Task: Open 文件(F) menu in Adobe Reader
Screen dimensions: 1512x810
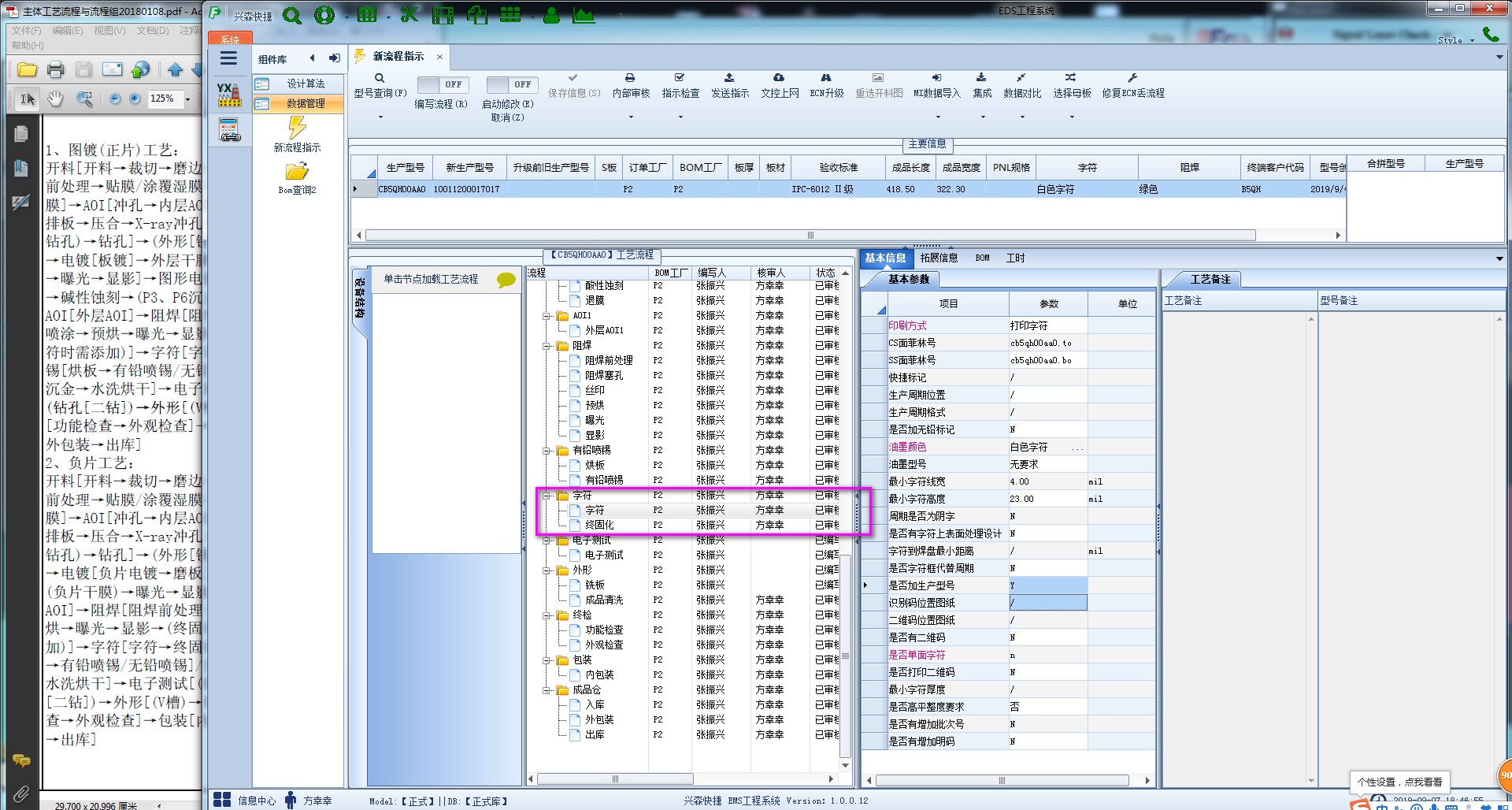Action: tap(27, 31)
